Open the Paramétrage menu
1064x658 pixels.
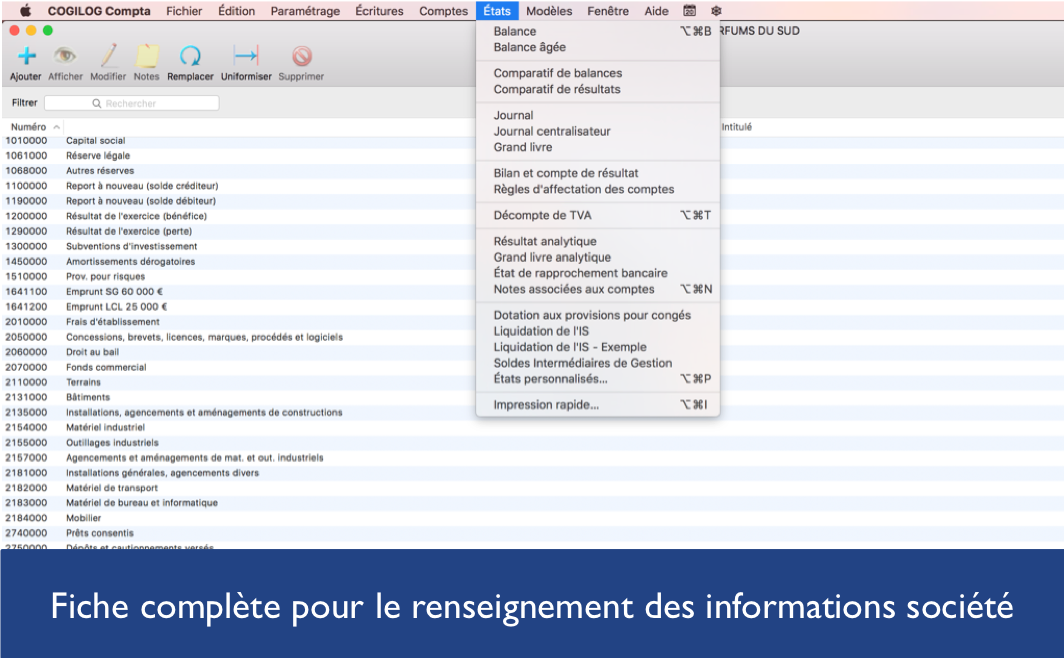305,11
